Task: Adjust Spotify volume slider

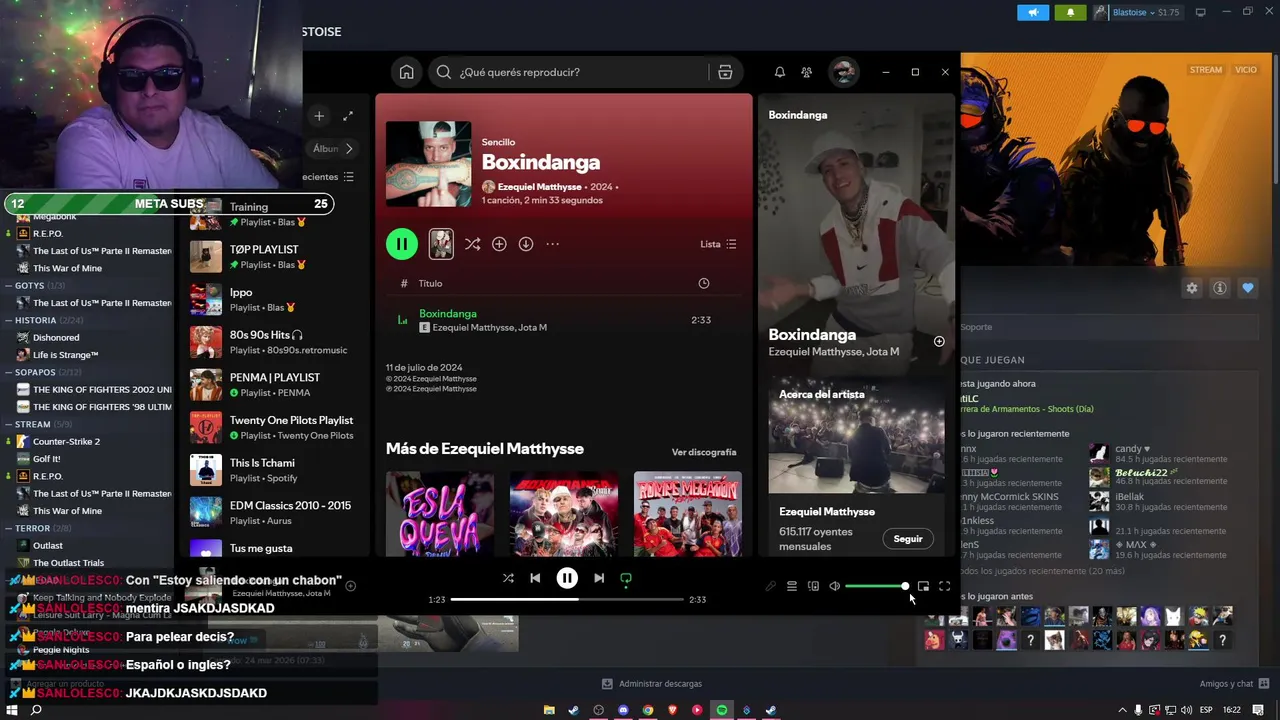Action: (x=876, y=586)
